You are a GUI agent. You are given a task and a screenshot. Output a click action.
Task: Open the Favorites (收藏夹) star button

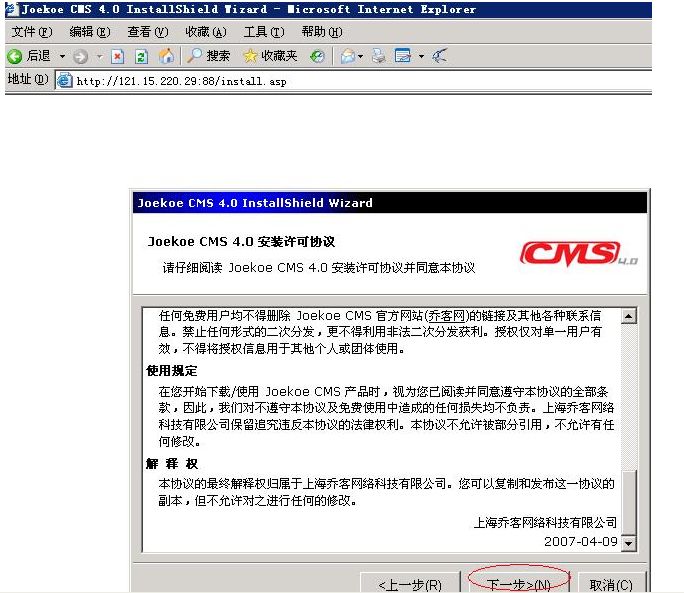[270, 56]
